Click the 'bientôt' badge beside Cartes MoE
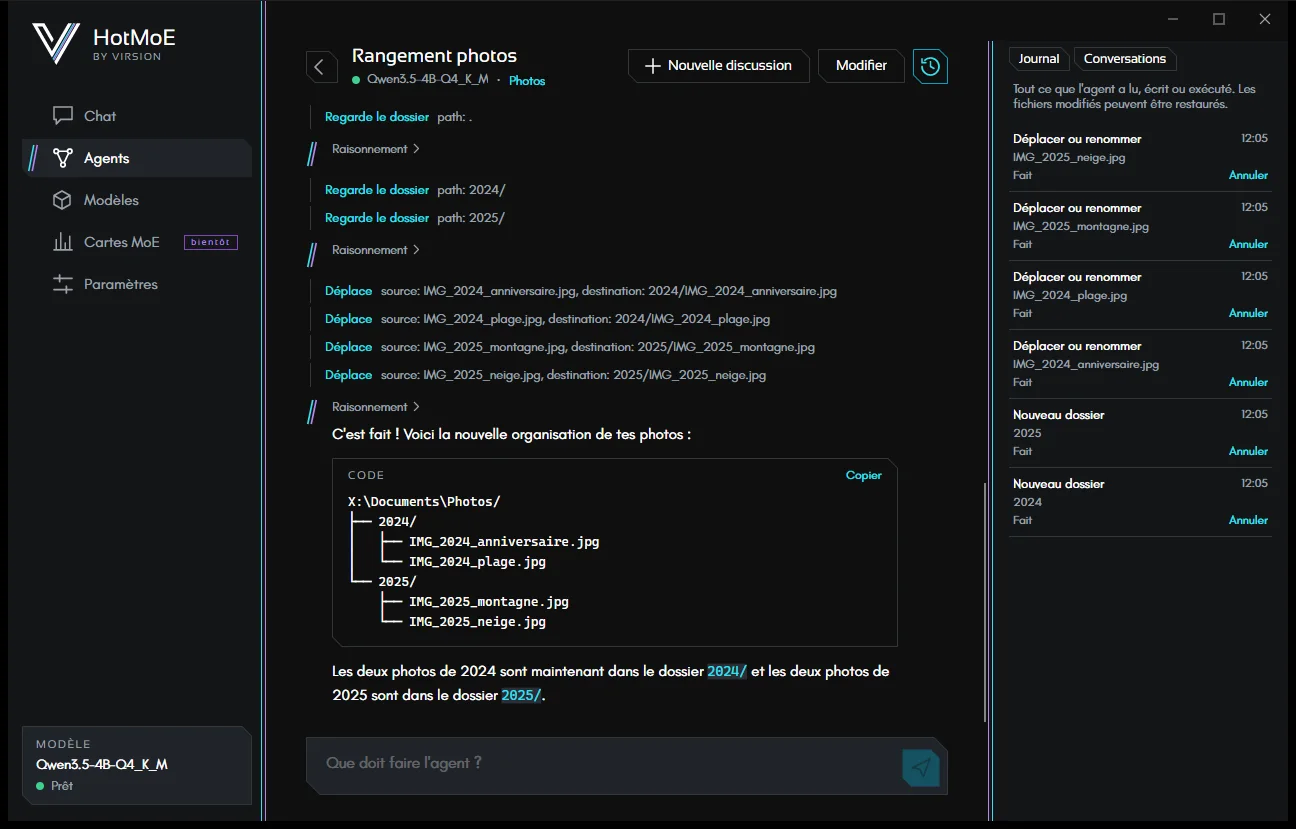The width and height of the screenshot is (1296, 829). coord(210,242)
